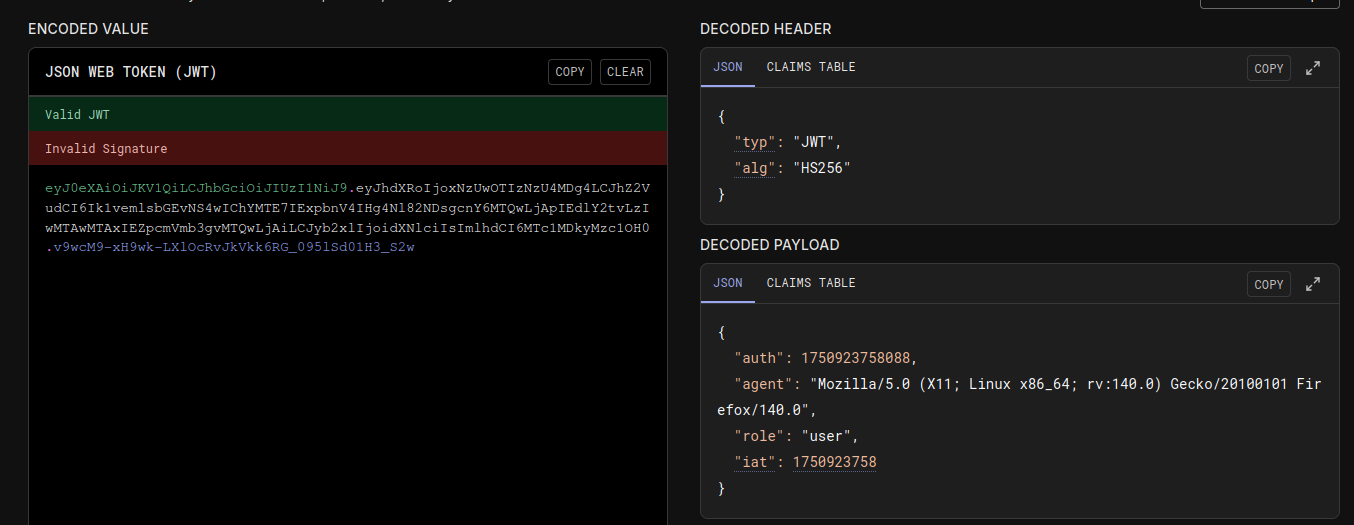Open Claims Table tab in Decoded Payload
This screenshot has width=1354, height=525.
pos(810,283)
